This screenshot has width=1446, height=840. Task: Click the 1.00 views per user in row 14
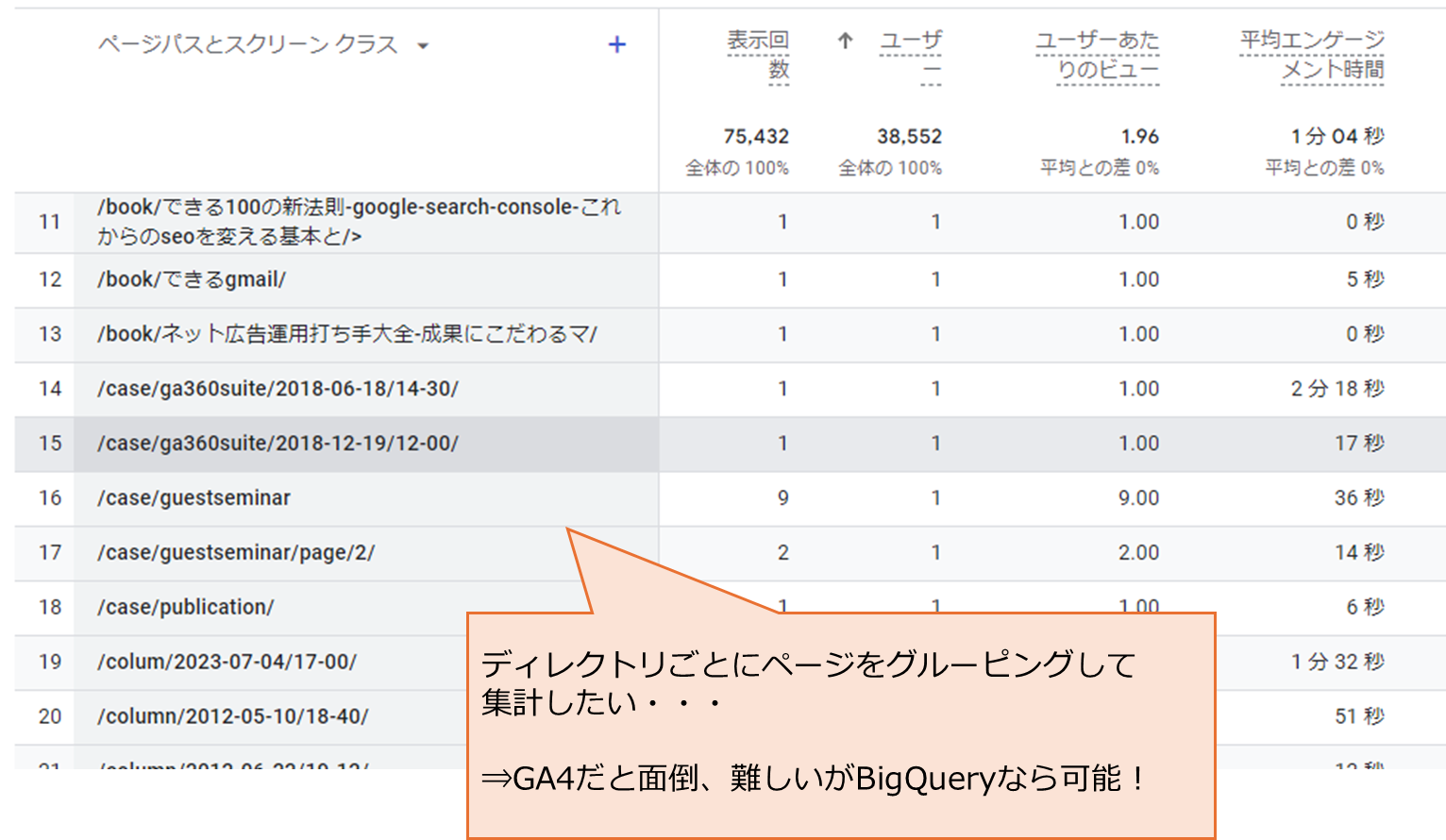pyautogui.click(x=1139, y=389)
